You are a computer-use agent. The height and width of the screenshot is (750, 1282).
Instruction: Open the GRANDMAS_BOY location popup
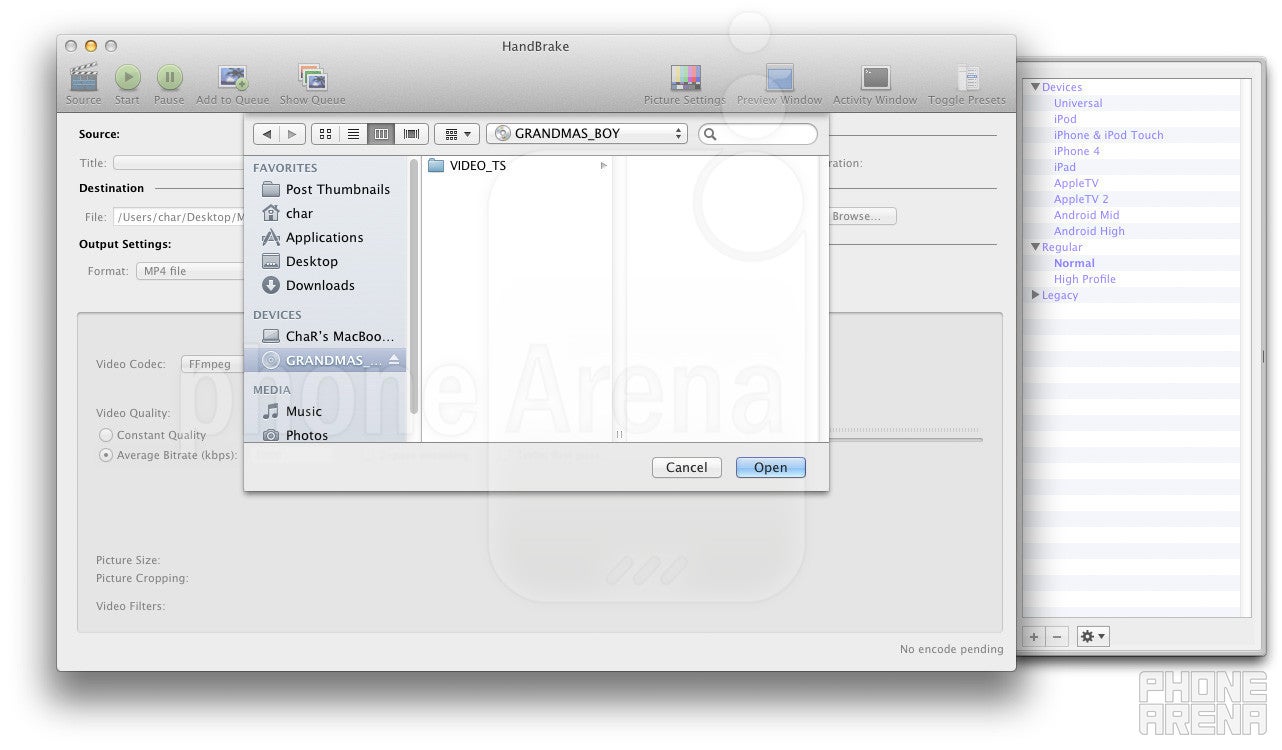tap(587, 134)
